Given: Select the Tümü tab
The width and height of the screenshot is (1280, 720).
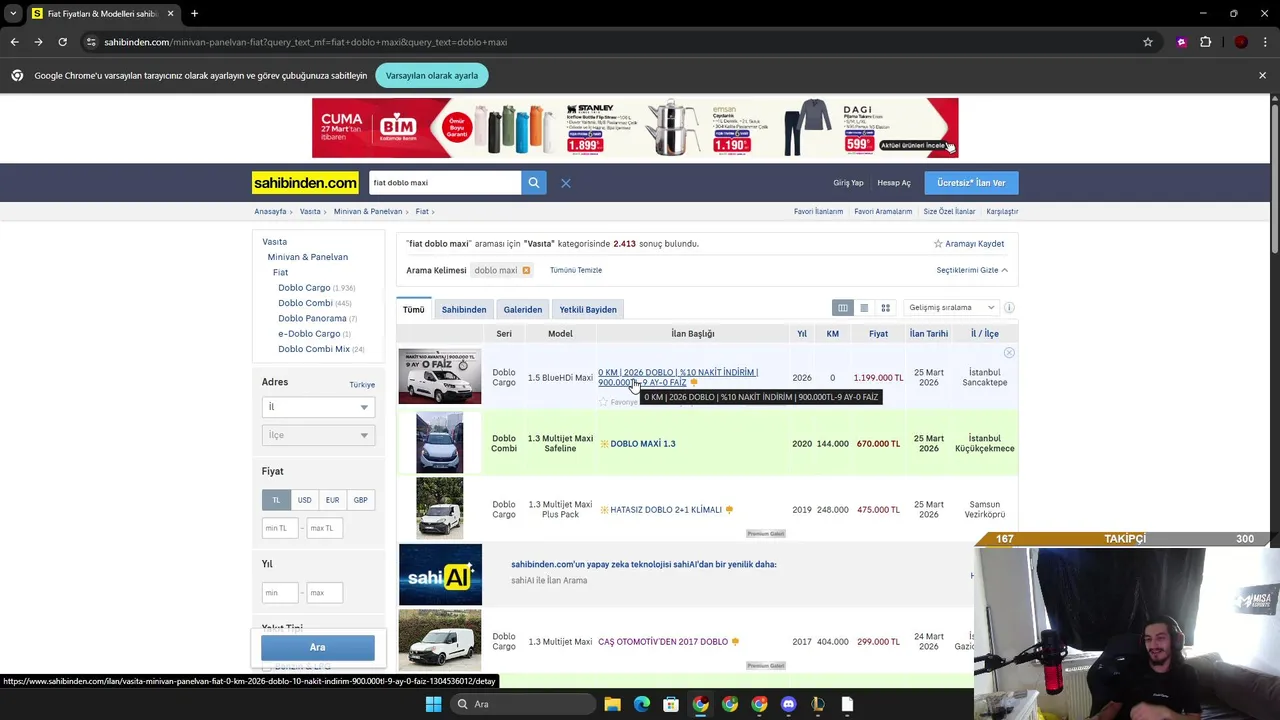Looking at the screenshot, I should pyautogui.click(x=413, y=309).
